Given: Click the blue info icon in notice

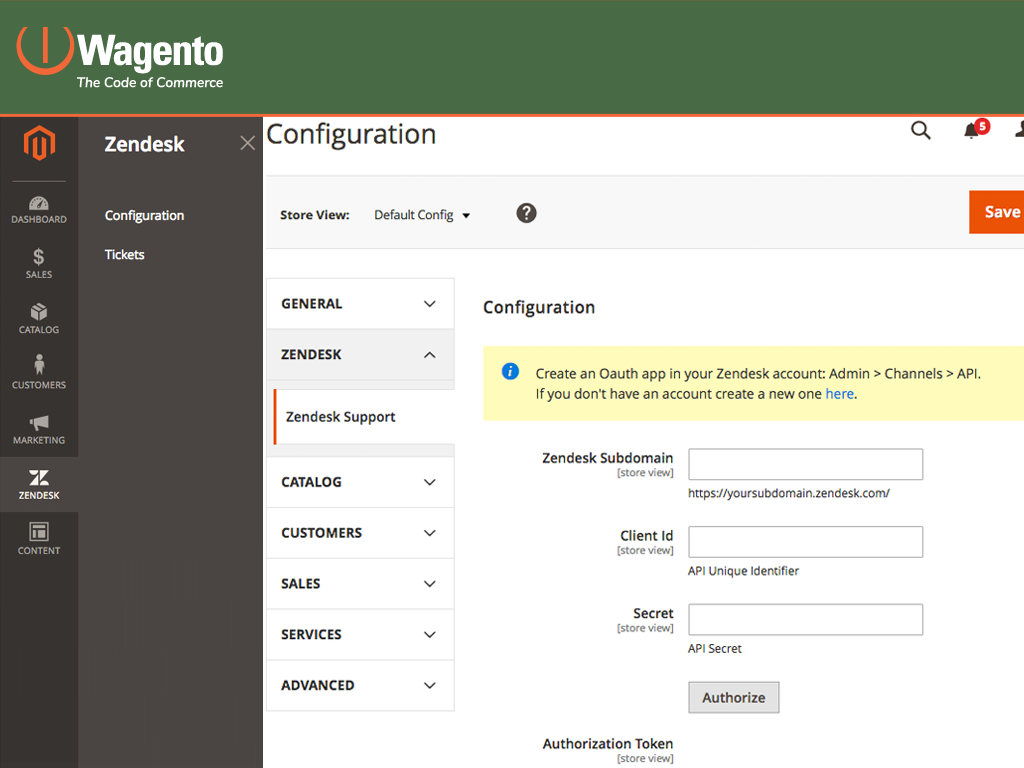Looking at the screenshot, I should click(x=510, y=372).
